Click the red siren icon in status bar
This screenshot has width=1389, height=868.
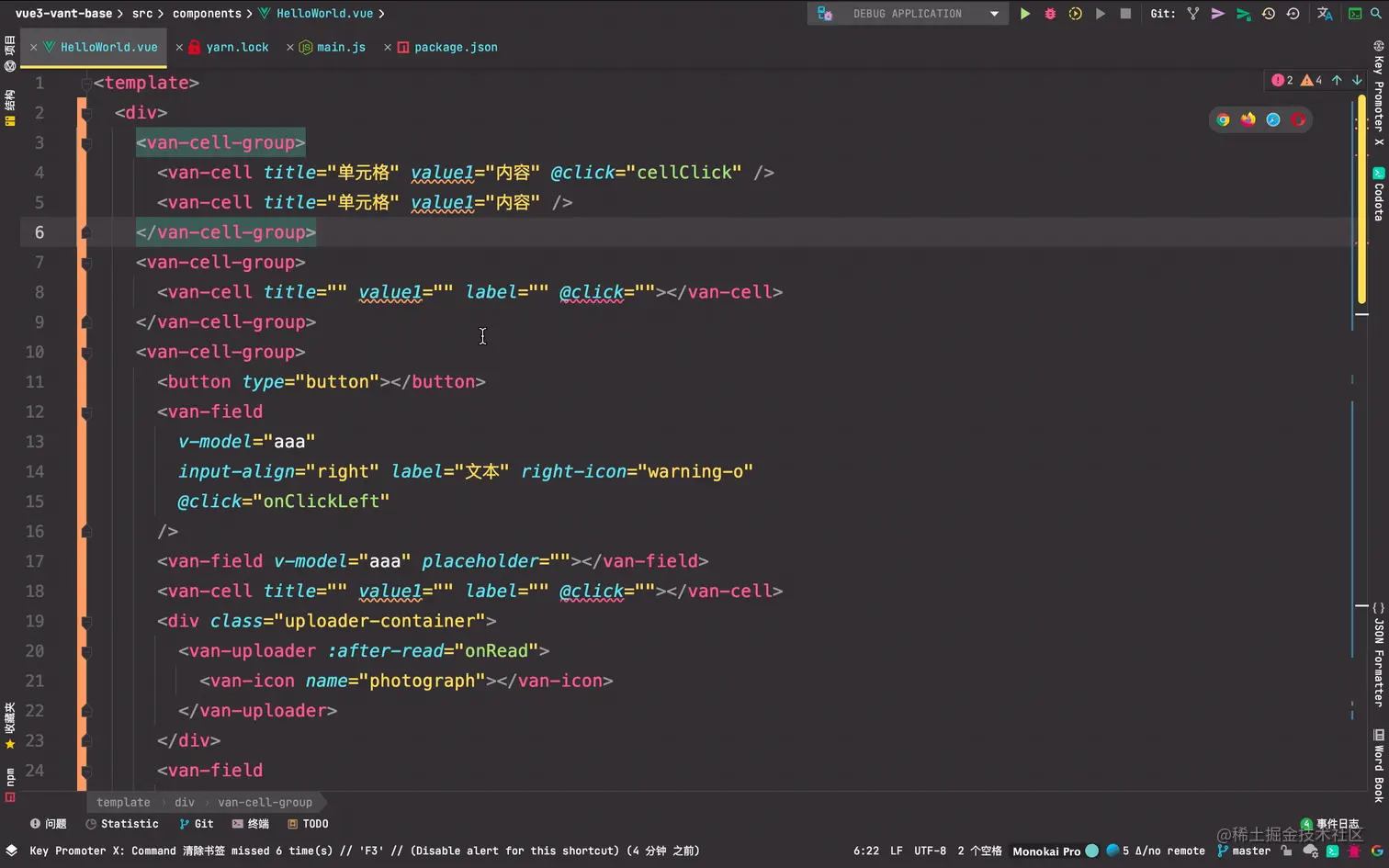(x=1354, y=851)
